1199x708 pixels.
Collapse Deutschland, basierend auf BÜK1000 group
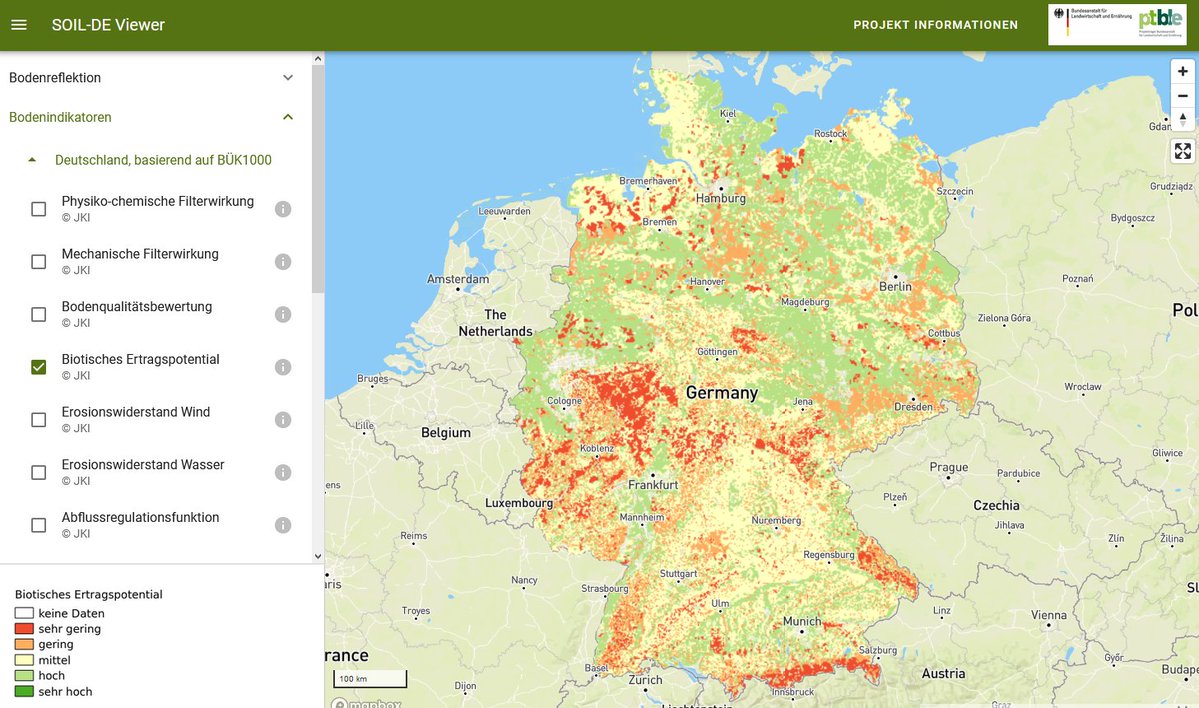151,160
